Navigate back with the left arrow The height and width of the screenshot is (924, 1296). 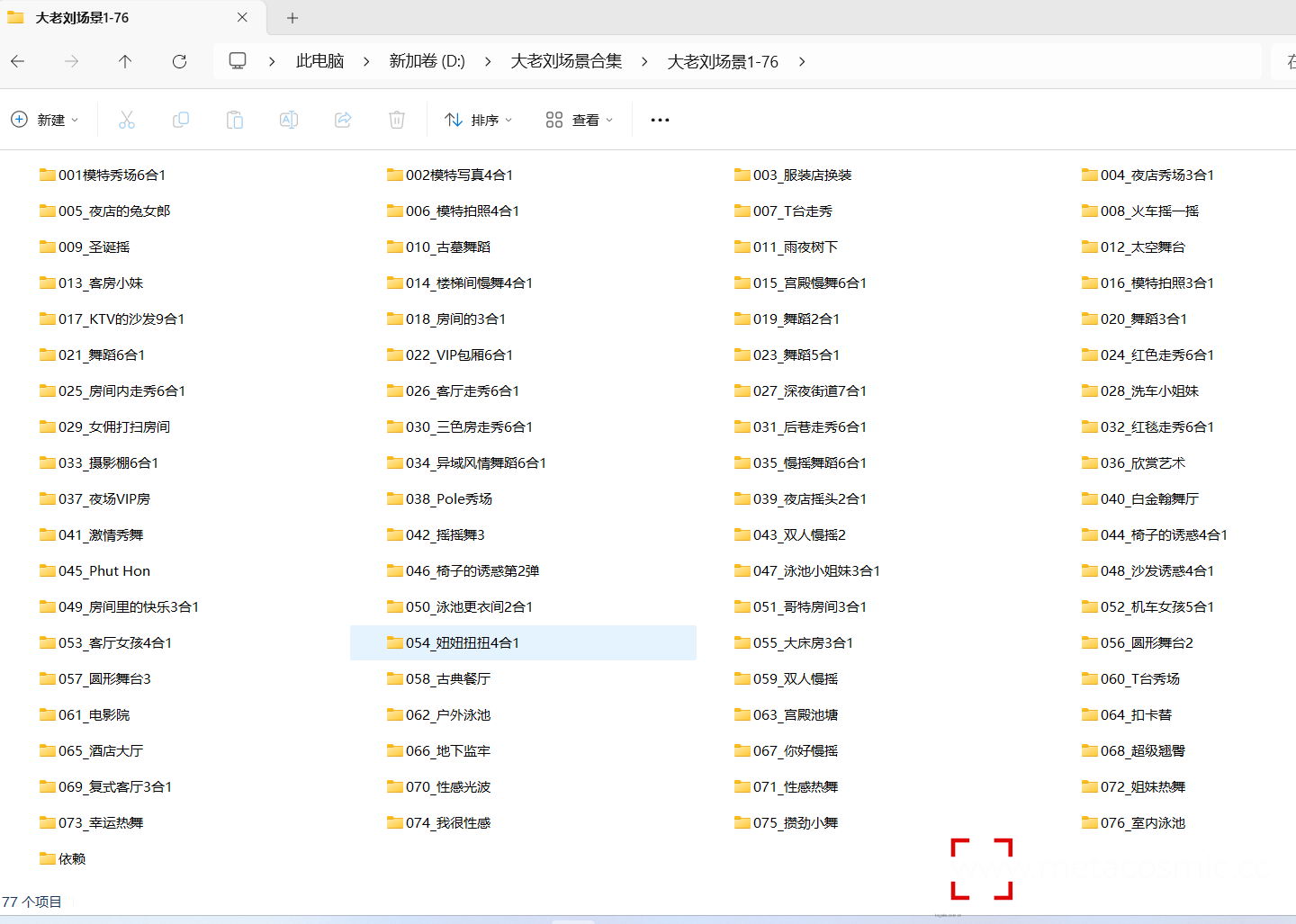(x=18, y=61)
